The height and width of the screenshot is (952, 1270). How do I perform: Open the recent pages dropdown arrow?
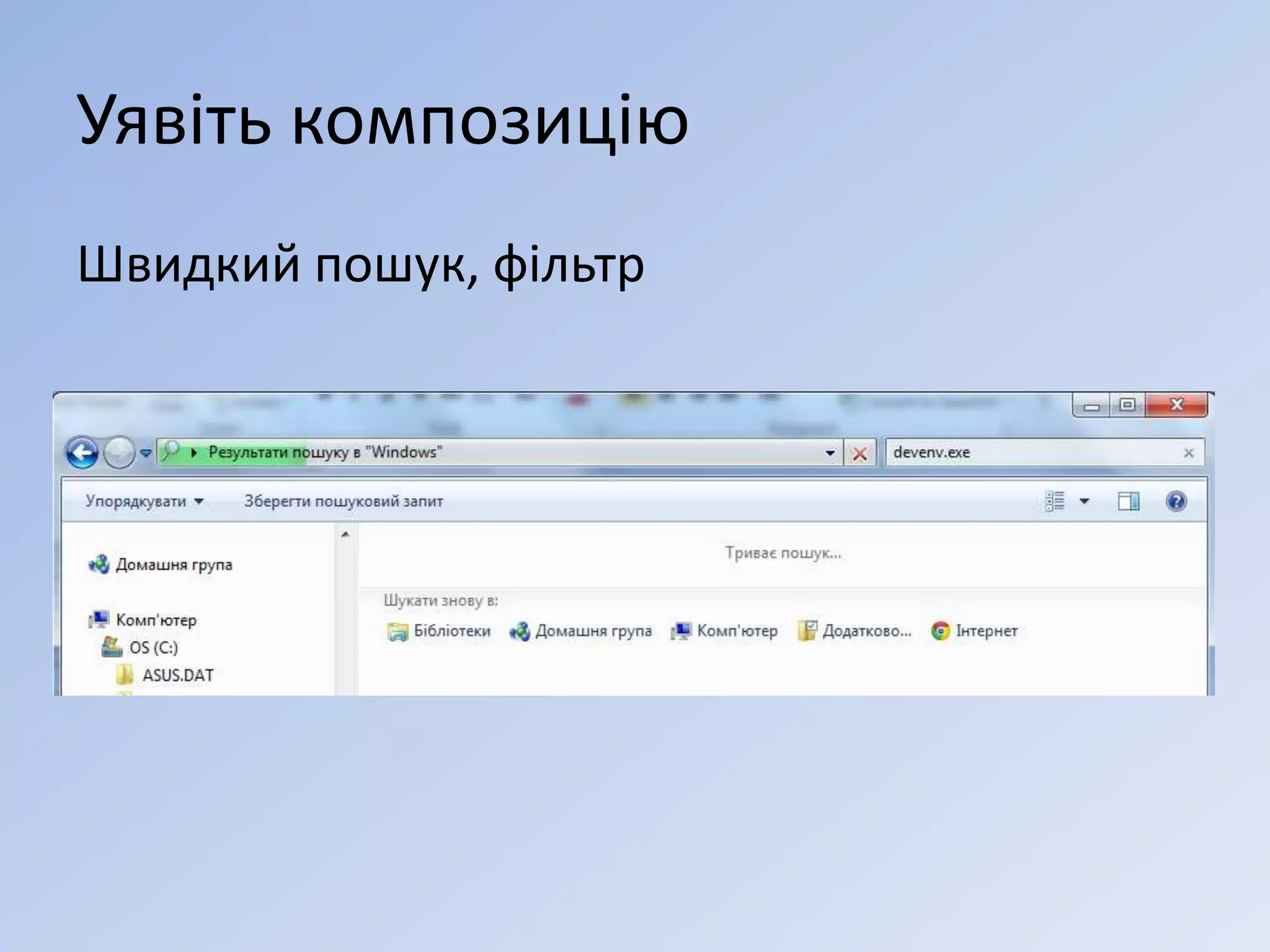[x=146, y=453]
